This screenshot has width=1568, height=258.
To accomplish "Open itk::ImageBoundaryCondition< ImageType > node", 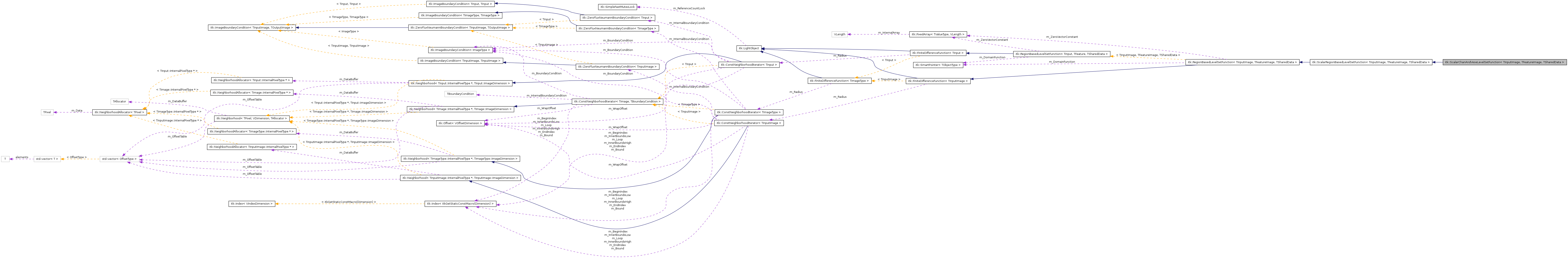I will (460, 50).
